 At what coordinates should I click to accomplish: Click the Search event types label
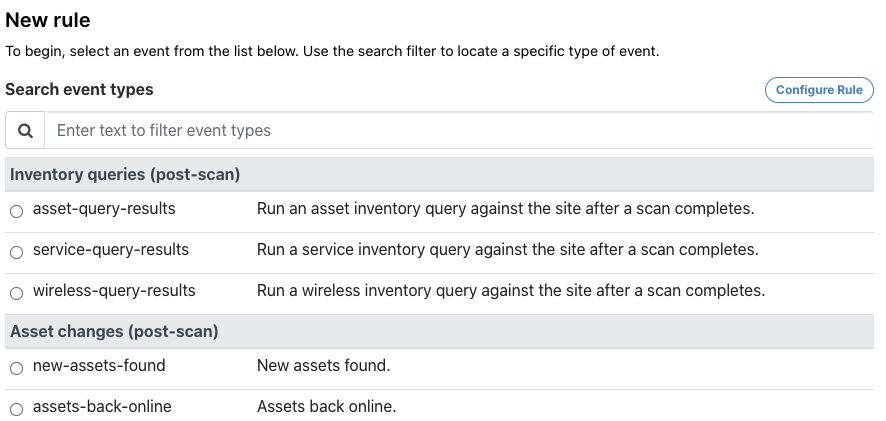click(80, 89)
